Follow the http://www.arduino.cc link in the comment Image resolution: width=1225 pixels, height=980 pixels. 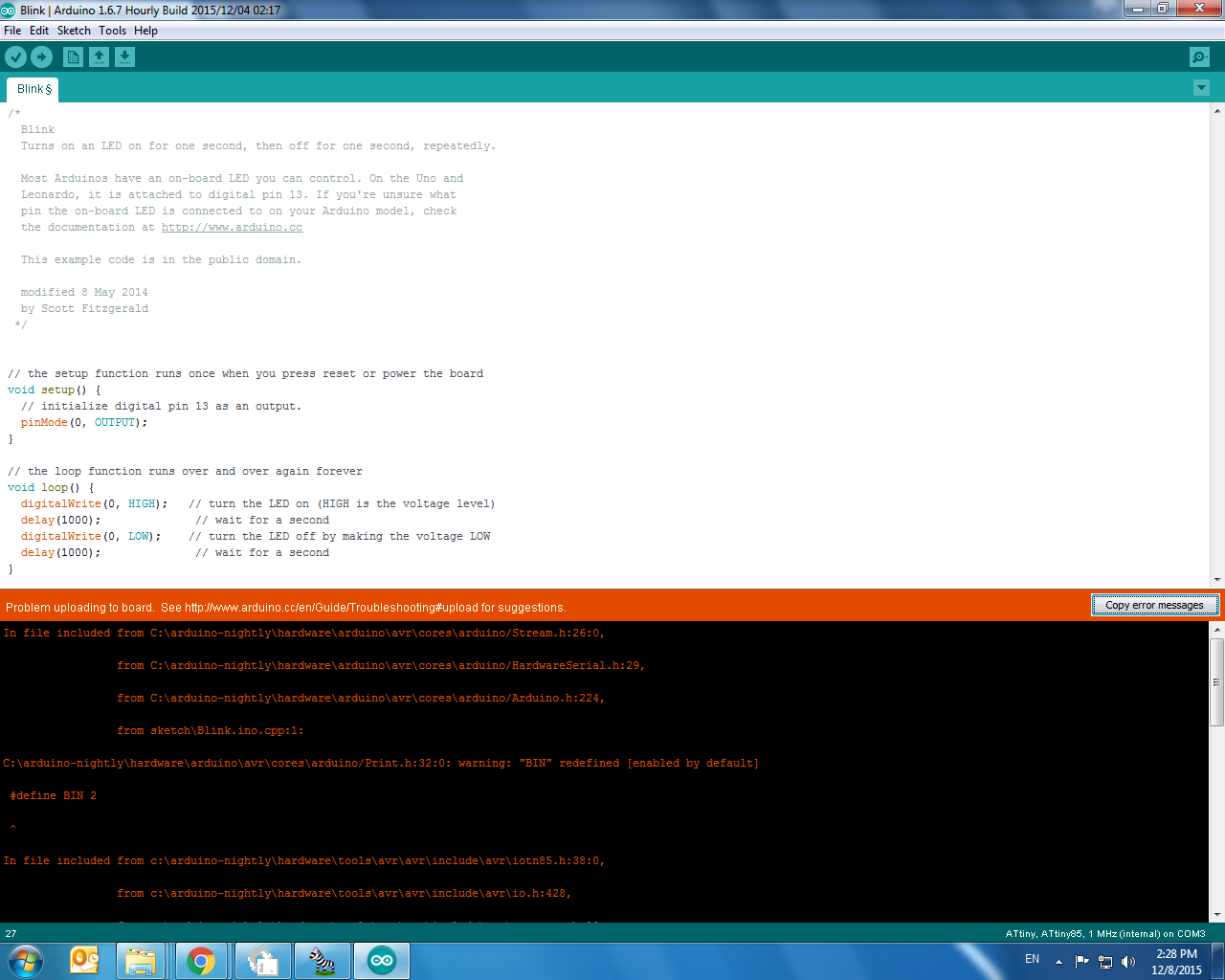pyautogui.click(x=232, y=228)
